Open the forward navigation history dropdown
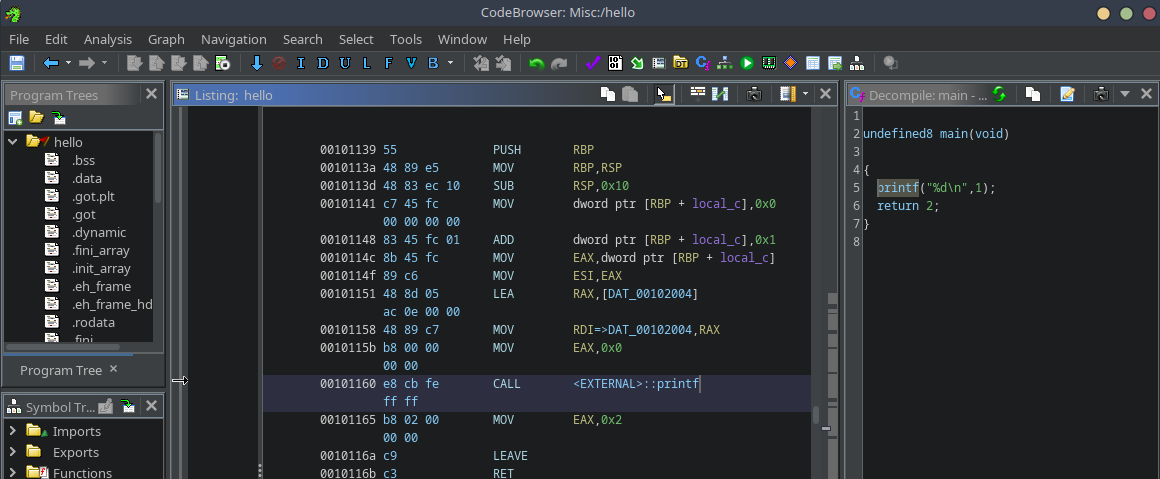The image size is (1160, 479). (x=104, y=64)
